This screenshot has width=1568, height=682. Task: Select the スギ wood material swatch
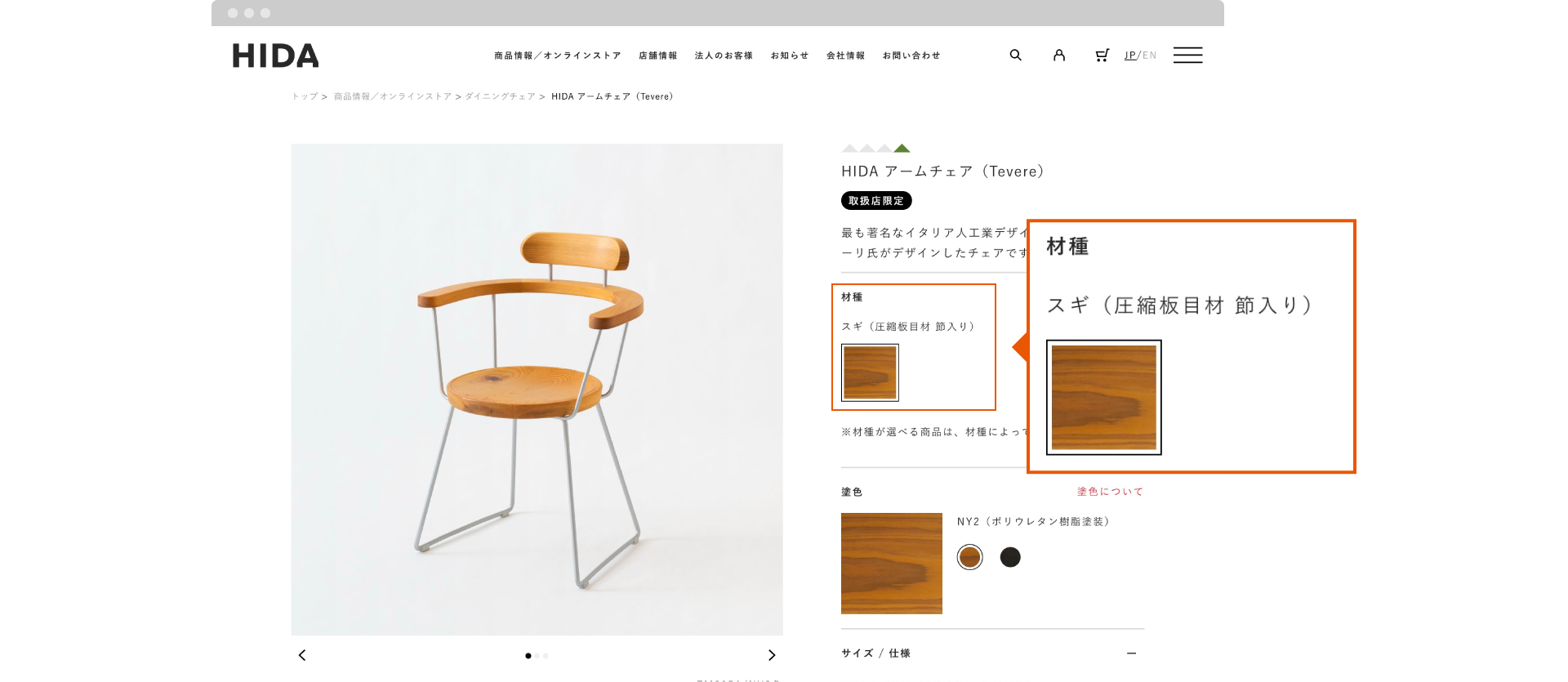(870, 372)
